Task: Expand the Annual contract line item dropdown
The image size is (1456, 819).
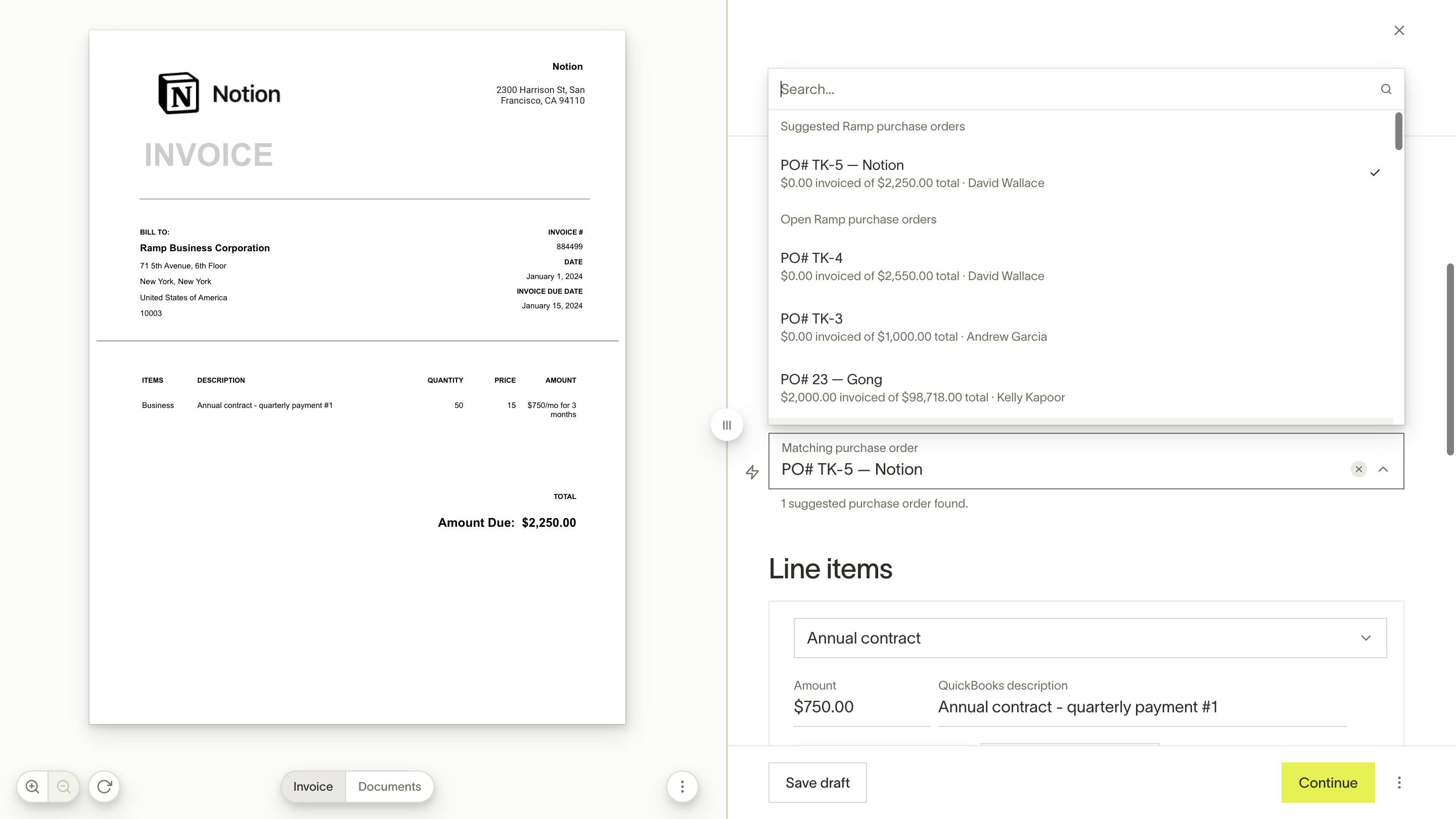Action: [1366, 638]
